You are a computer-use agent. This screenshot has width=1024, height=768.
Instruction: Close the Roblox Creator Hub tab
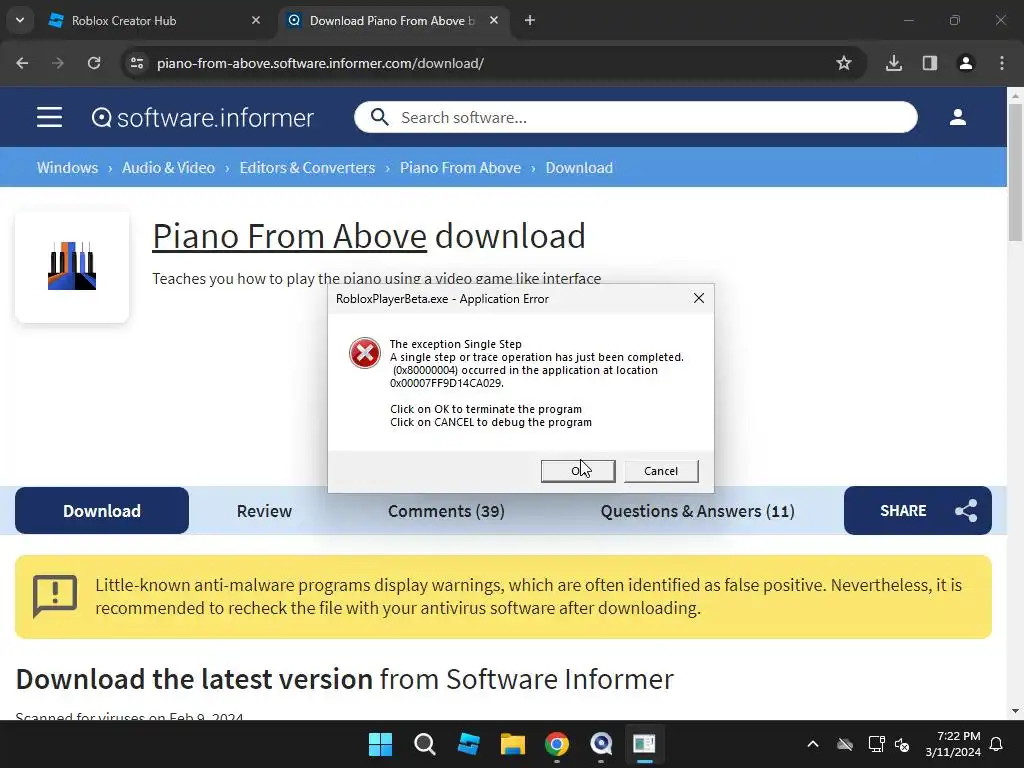pos(255,20)
